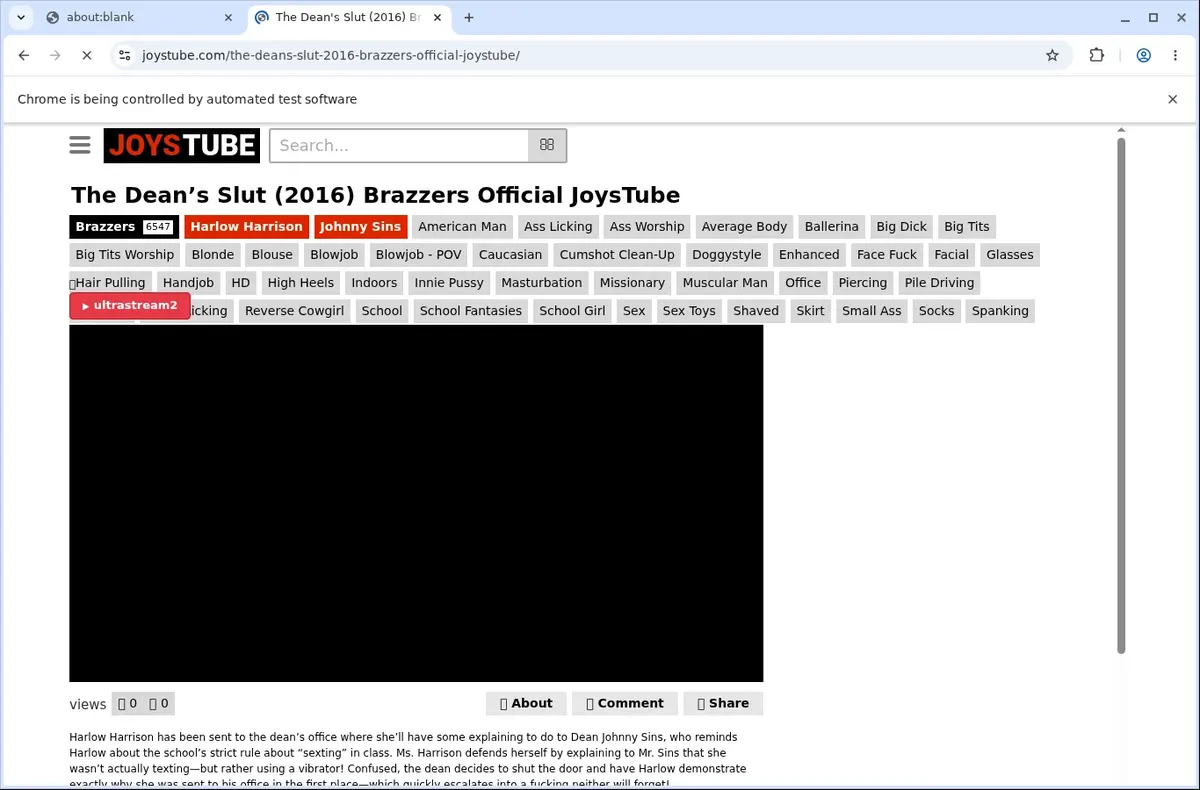Click the HD tag
This screenshot has height=790, width=1200.
tap(241, 283)
